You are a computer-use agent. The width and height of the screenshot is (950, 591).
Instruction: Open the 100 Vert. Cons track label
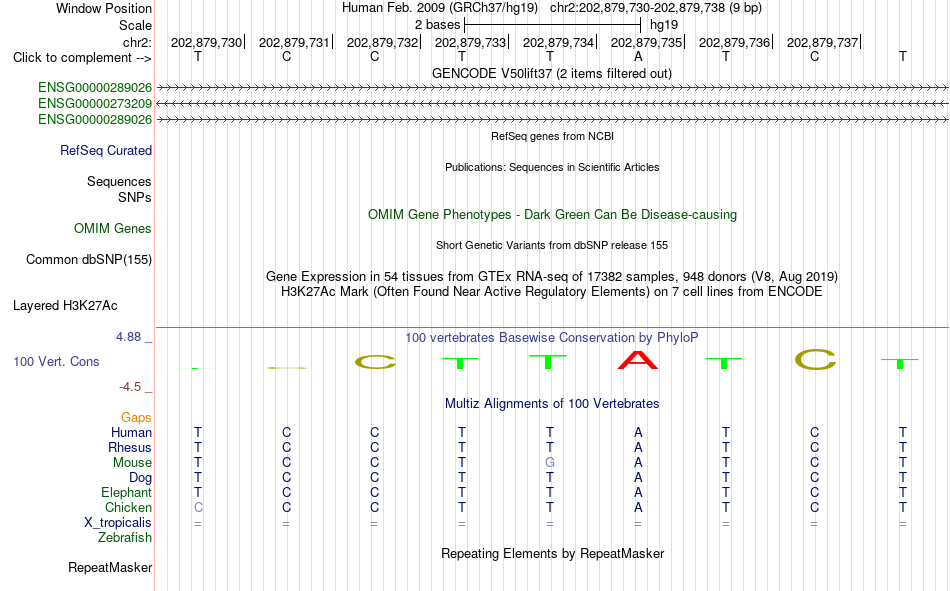pyautogui.click(x=56, y=361)
